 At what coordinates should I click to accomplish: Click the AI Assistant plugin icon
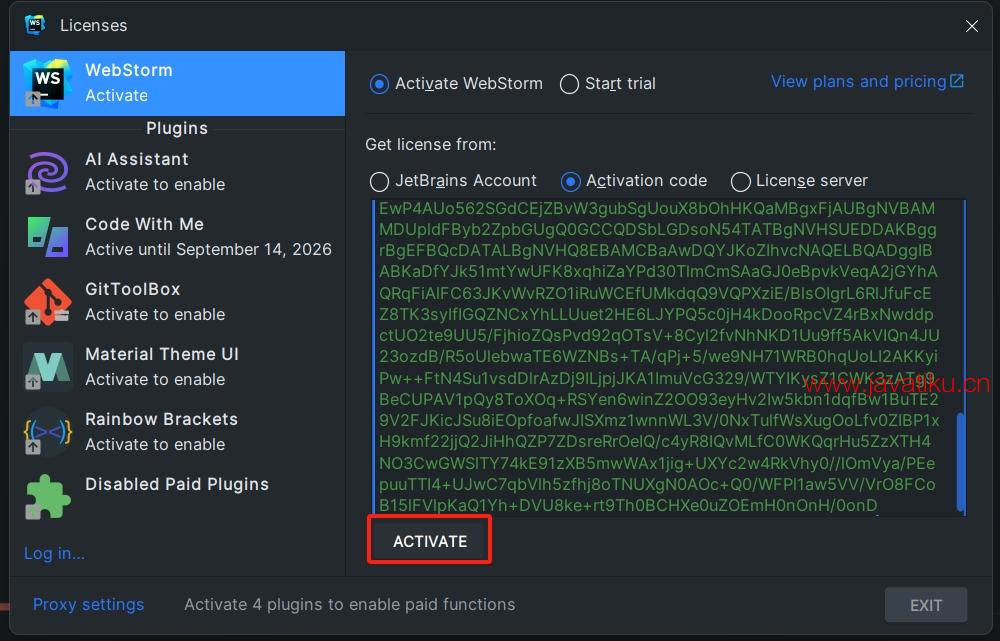[x=47, y=172]
